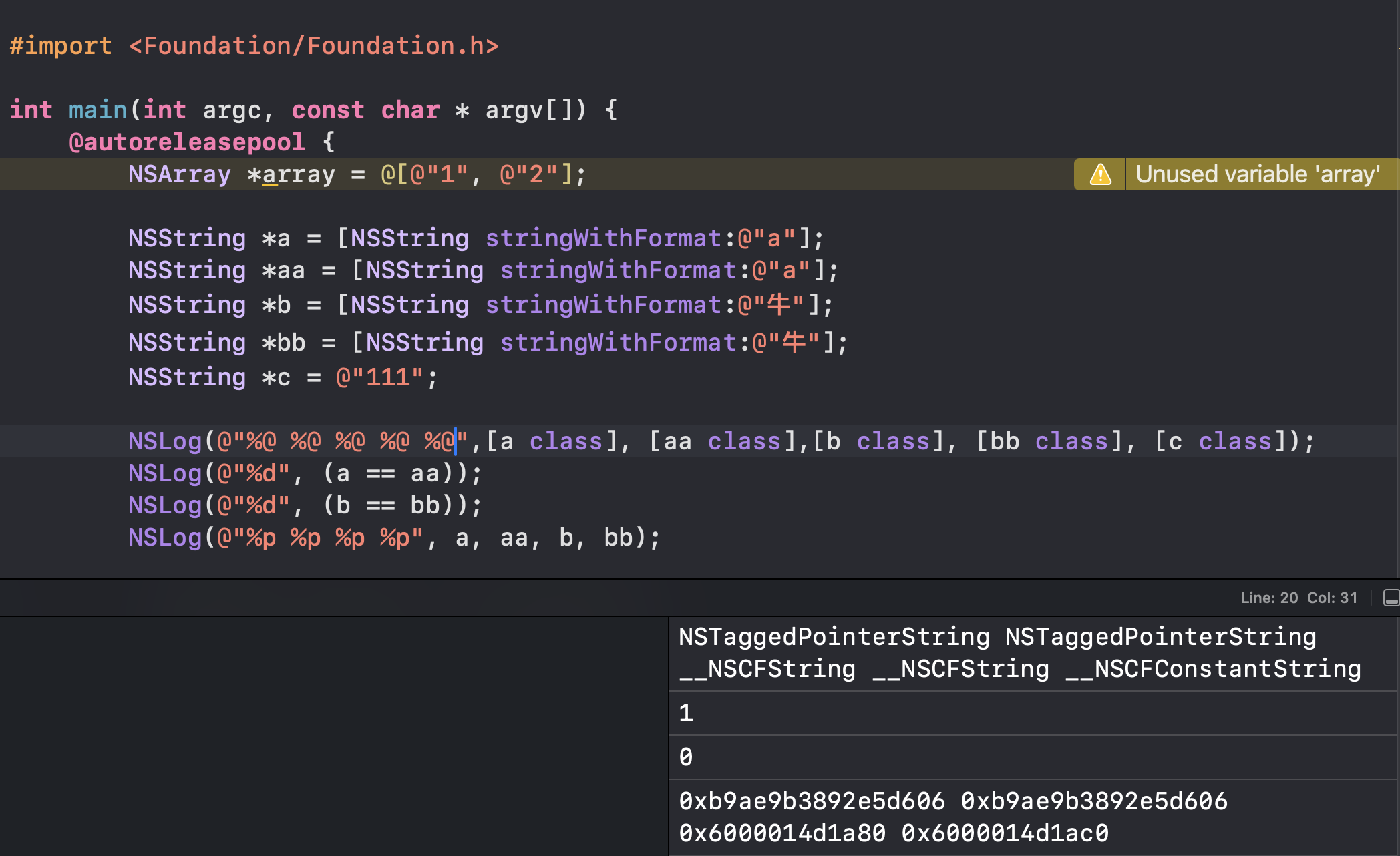The height and width of the screenshot is (856, 1400).
Task: Click the @autoreleasepool keyword
Action: coord(186,142)
